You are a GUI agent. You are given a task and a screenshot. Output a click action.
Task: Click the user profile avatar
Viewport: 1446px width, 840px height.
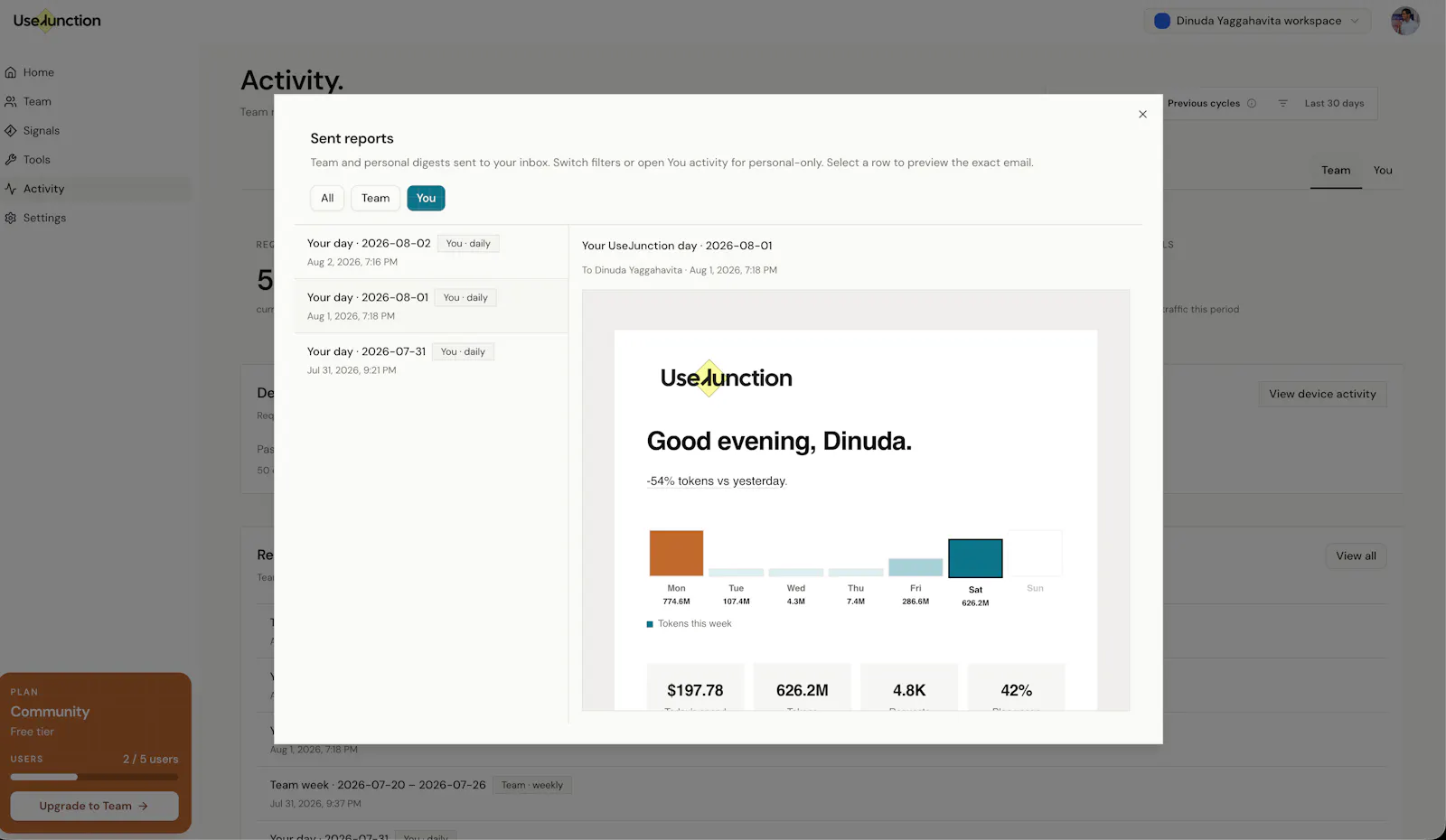click(x=1405, y=21)
